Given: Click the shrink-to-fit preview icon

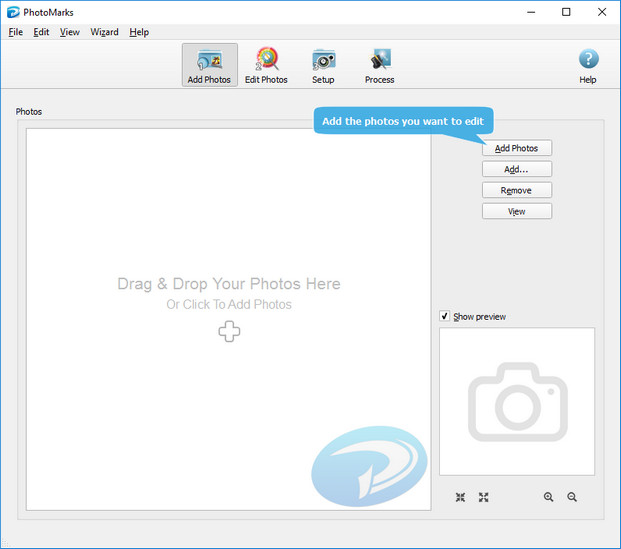Looking at the screenshot, I should click(460, 497).
